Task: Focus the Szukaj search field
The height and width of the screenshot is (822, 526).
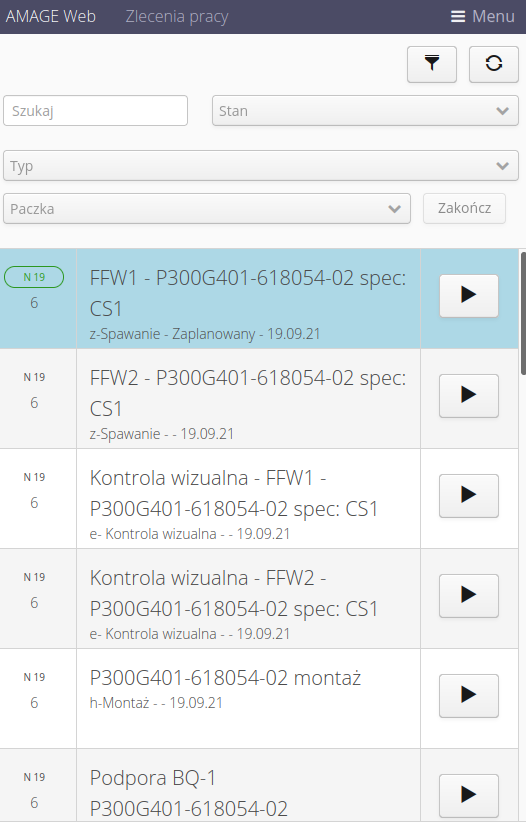Action: pos(95,111)
